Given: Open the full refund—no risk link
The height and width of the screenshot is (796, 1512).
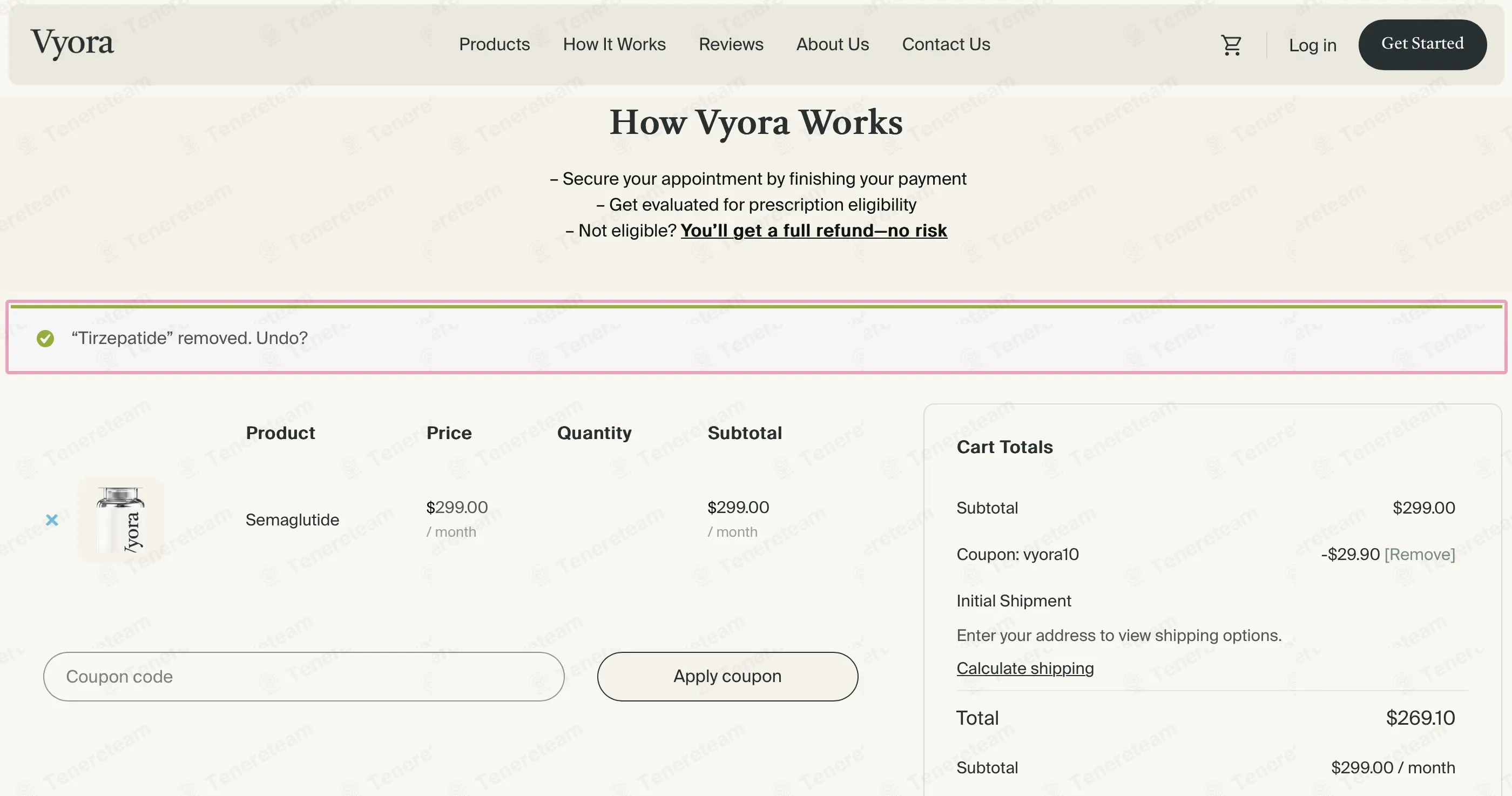Looking at the screenshot, I should tap(814, 231).
